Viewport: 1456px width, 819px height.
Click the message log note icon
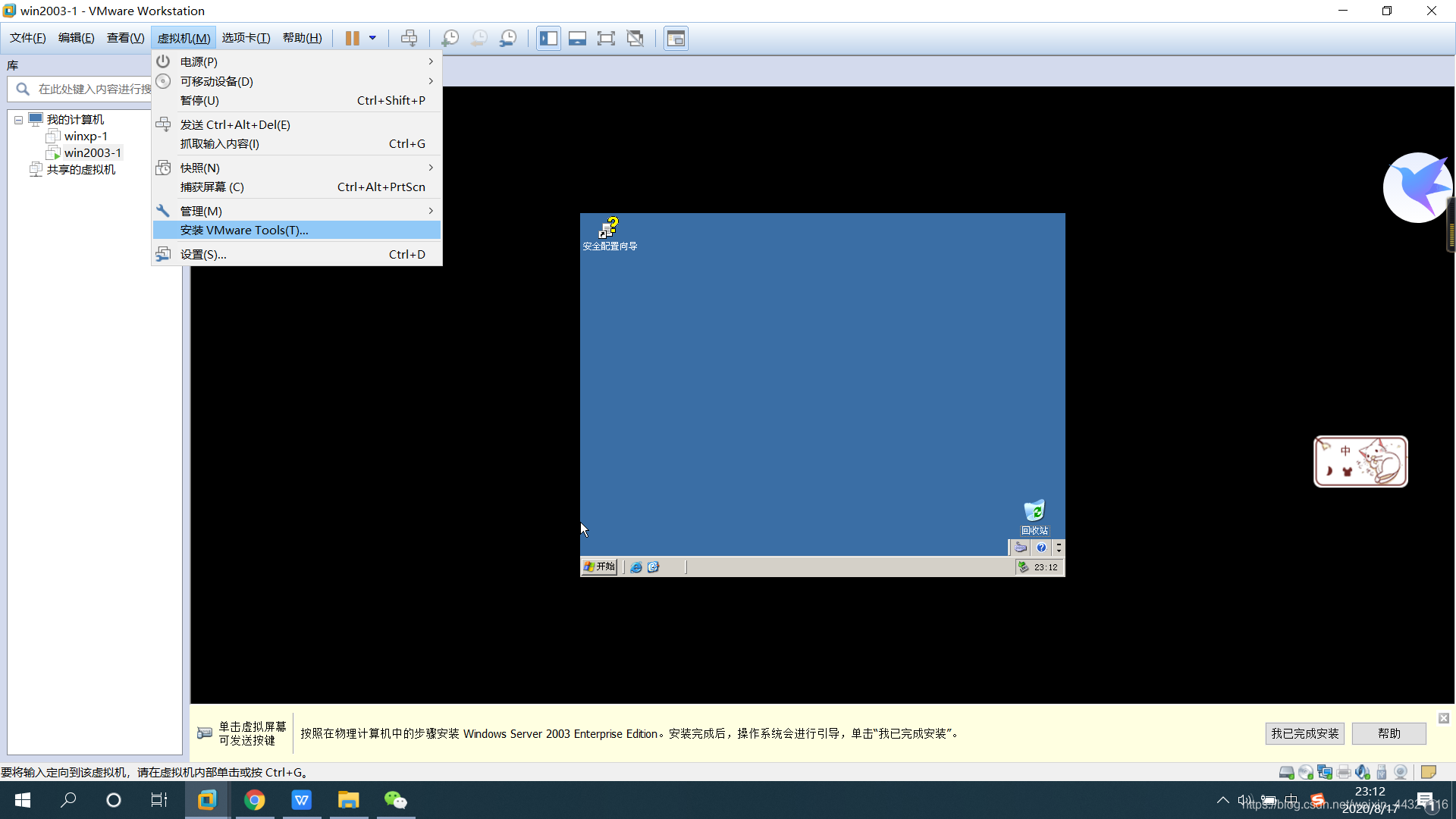[x=1429, y=772]
